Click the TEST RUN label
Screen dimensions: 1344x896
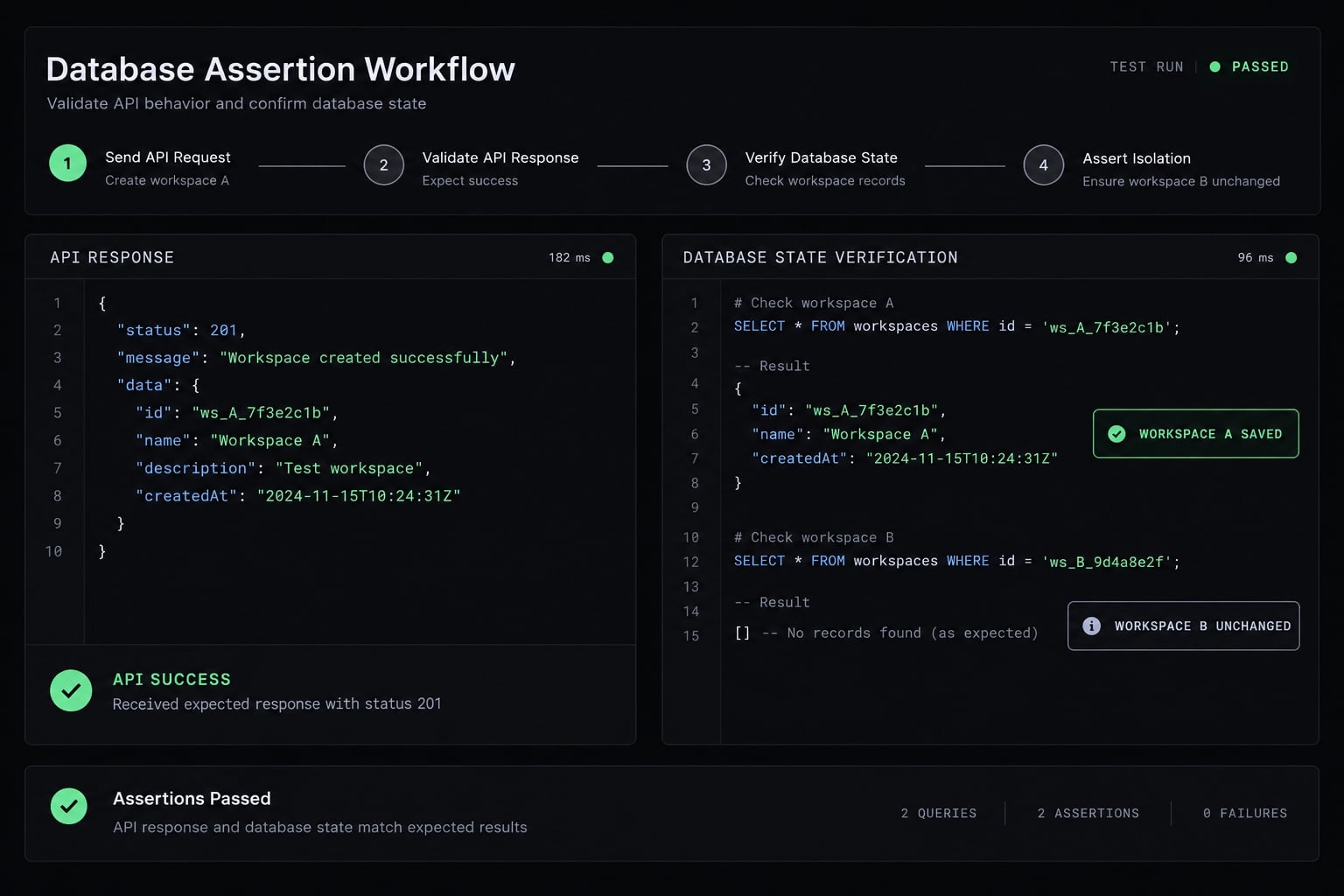pos(1146,66)
